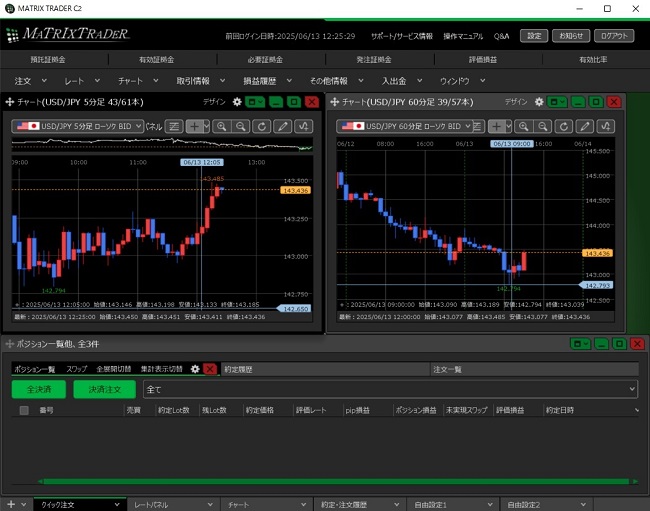This screenshot has height=511, width=650.
Task: Click the plus icon in bottom tab bar
Action: coord(11,504)
